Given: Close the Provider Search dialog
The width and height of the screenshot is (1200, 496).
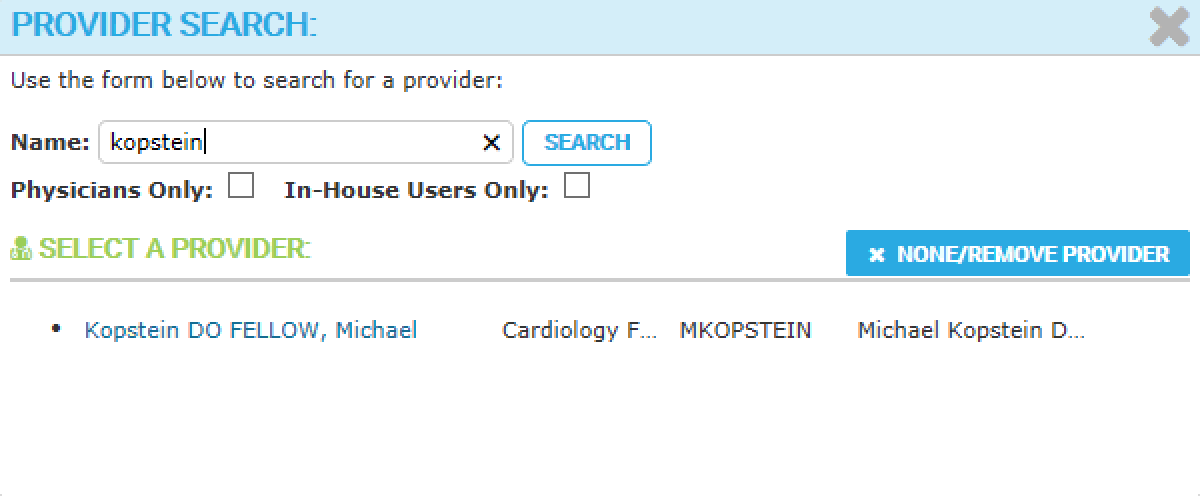Looking at the screenshot, I should [x=1168, y=26].
